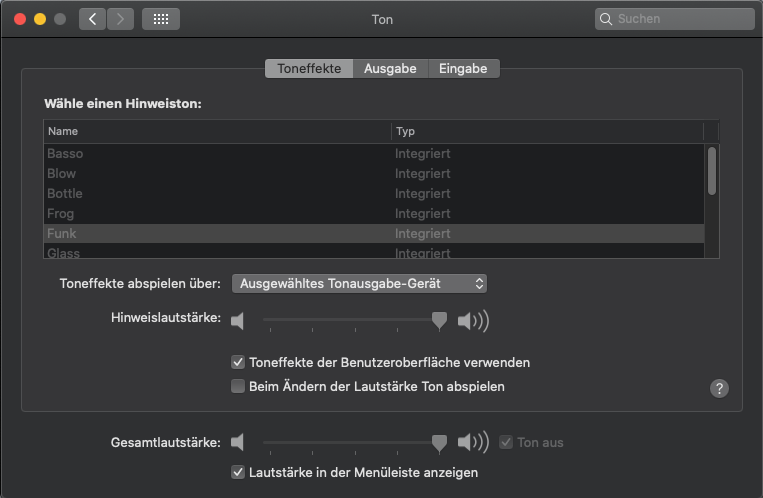Click magnifier icon in search field
The height and width of the screenshot is (498, 763).
606,19
